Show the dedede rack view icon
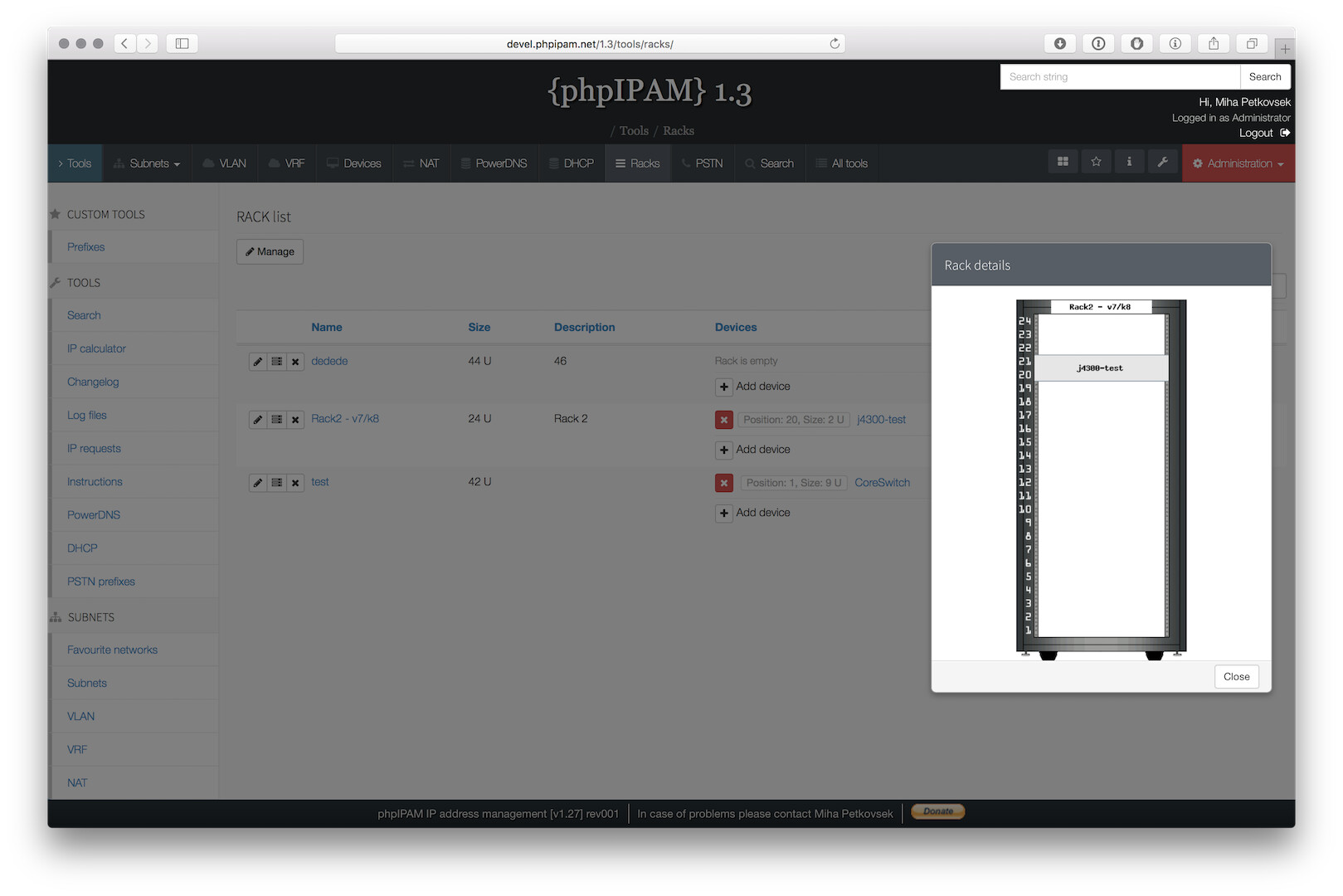 point(277,362)
